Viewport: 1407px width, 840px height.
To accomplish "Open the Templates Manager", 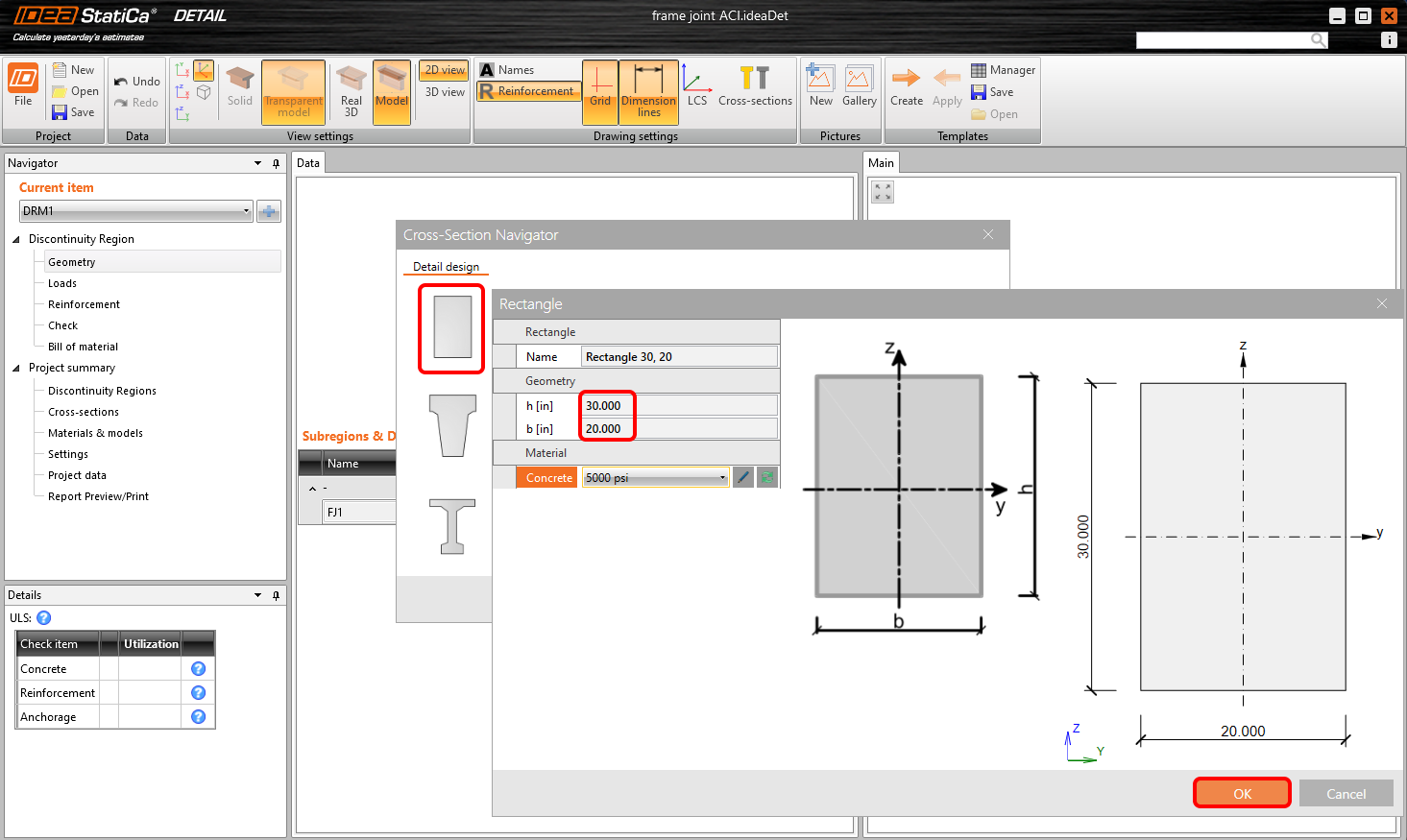I will (x=1003, y=70).
